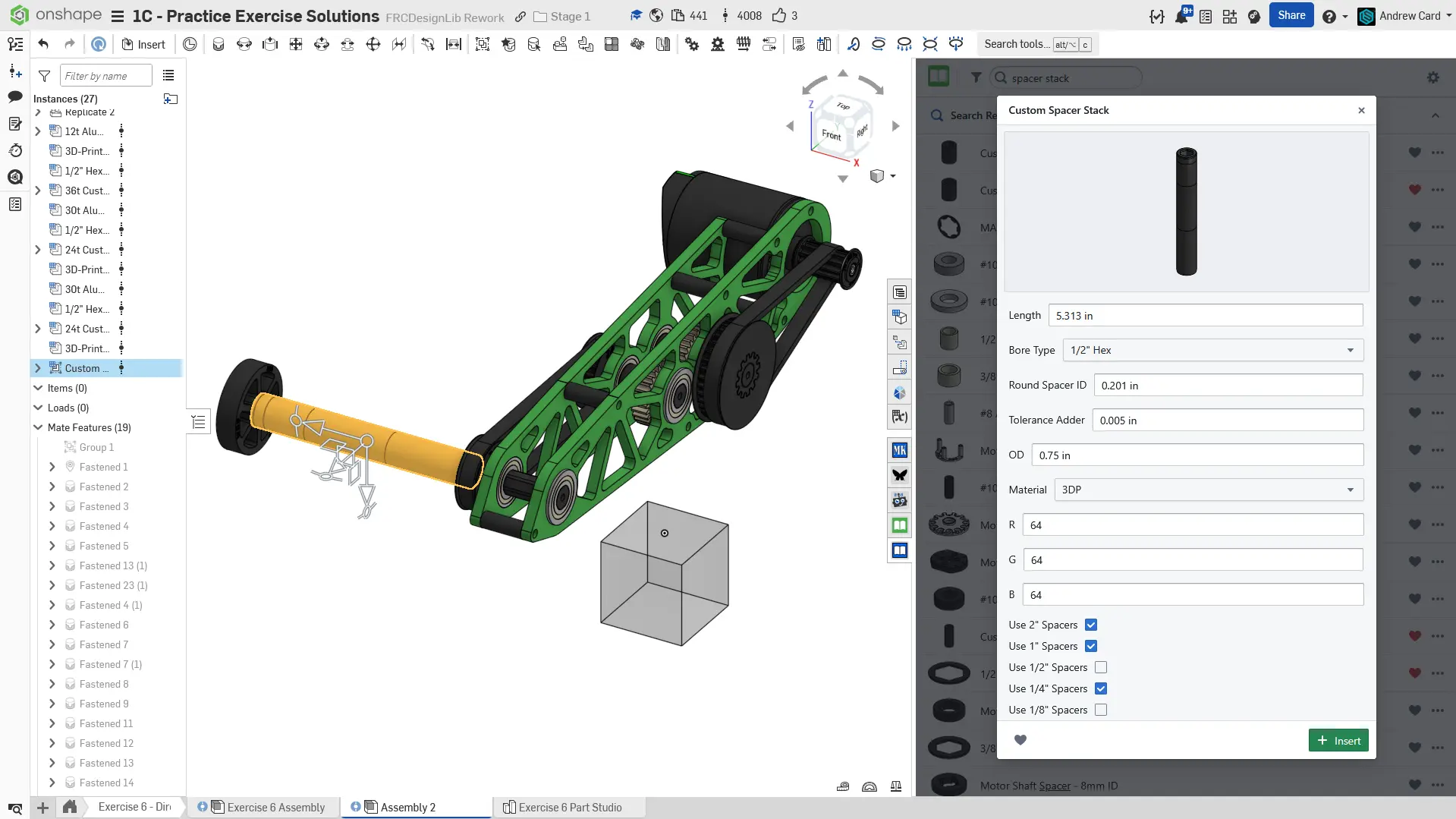Image resolution: width=1456 pixels, height=819 pixels.
Task: Click the comments speech bubble icon
Action: (15, 96)
